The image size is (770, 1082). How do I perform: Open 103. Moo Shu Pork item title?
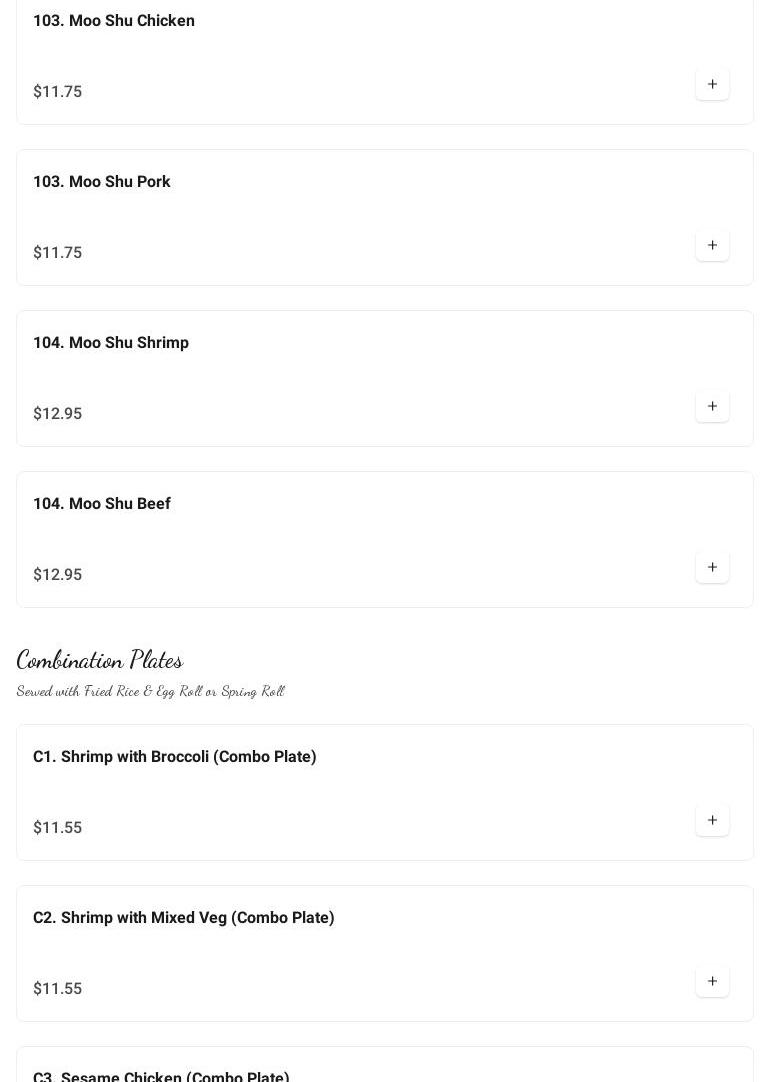tap(102, 182)
